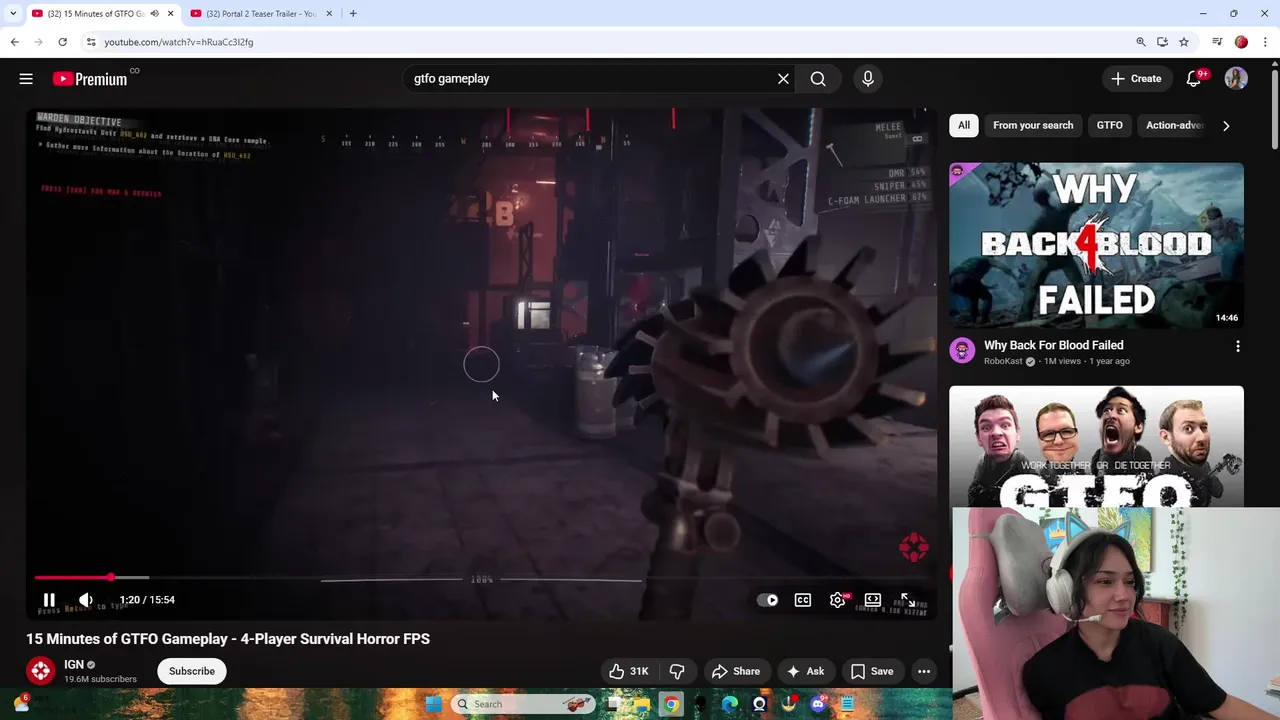Toggle closed captions with the CC button
The width and height of the screenshot is (1280, 720).
[x=802, y=600]
